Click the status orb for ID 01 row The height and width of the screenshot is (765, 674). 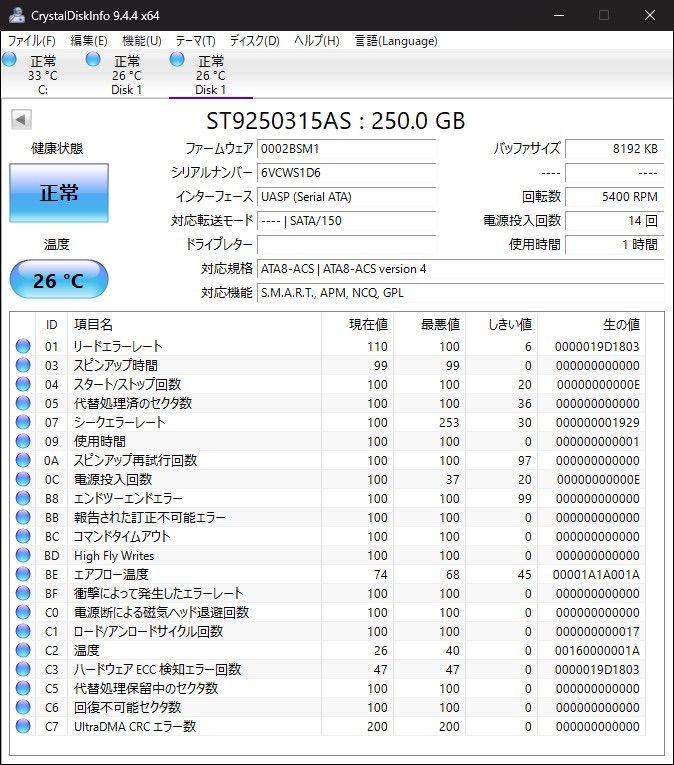click(x=23, y=346)
